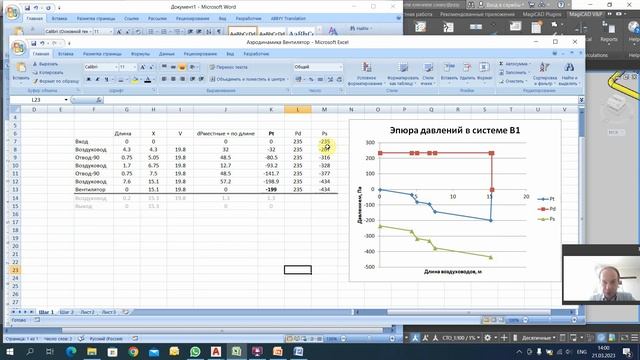Viewport: 640px width, 360px height.
Task: Align cell text right in Excel
Action: (182, 79)
